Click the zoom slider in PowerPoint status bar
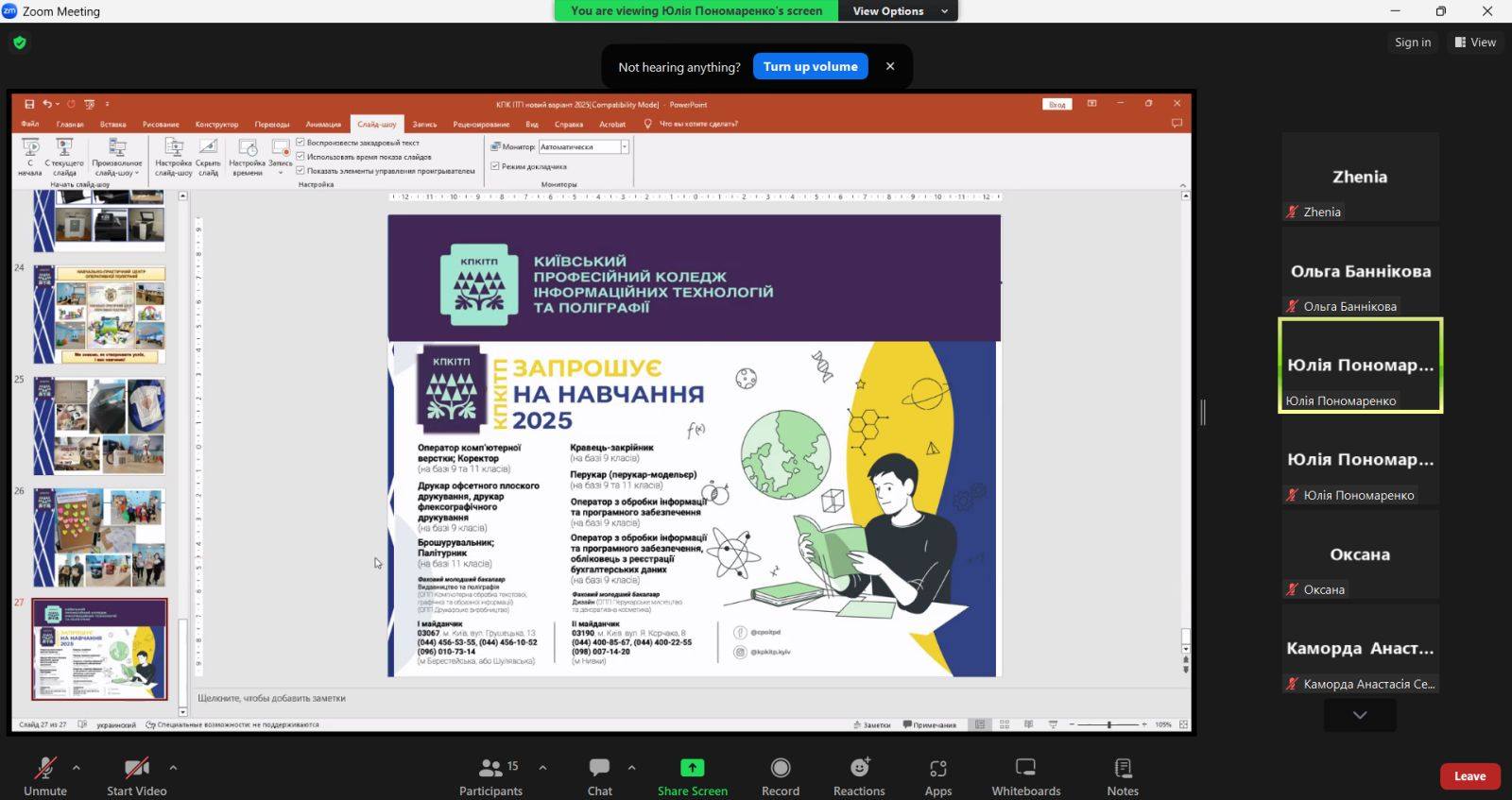This screenshot has width=1512, height=800. [1108, 724]
